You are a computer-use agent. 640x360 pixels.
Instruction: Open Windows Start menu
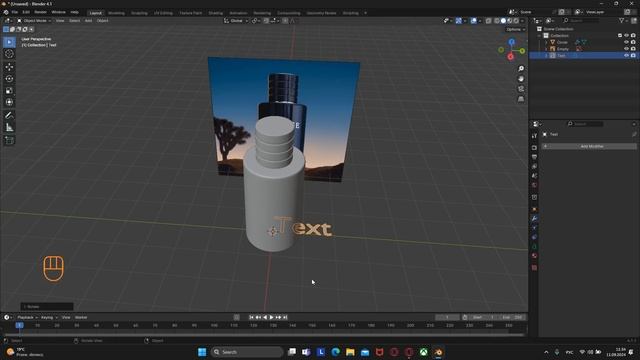tap(202, 352)
